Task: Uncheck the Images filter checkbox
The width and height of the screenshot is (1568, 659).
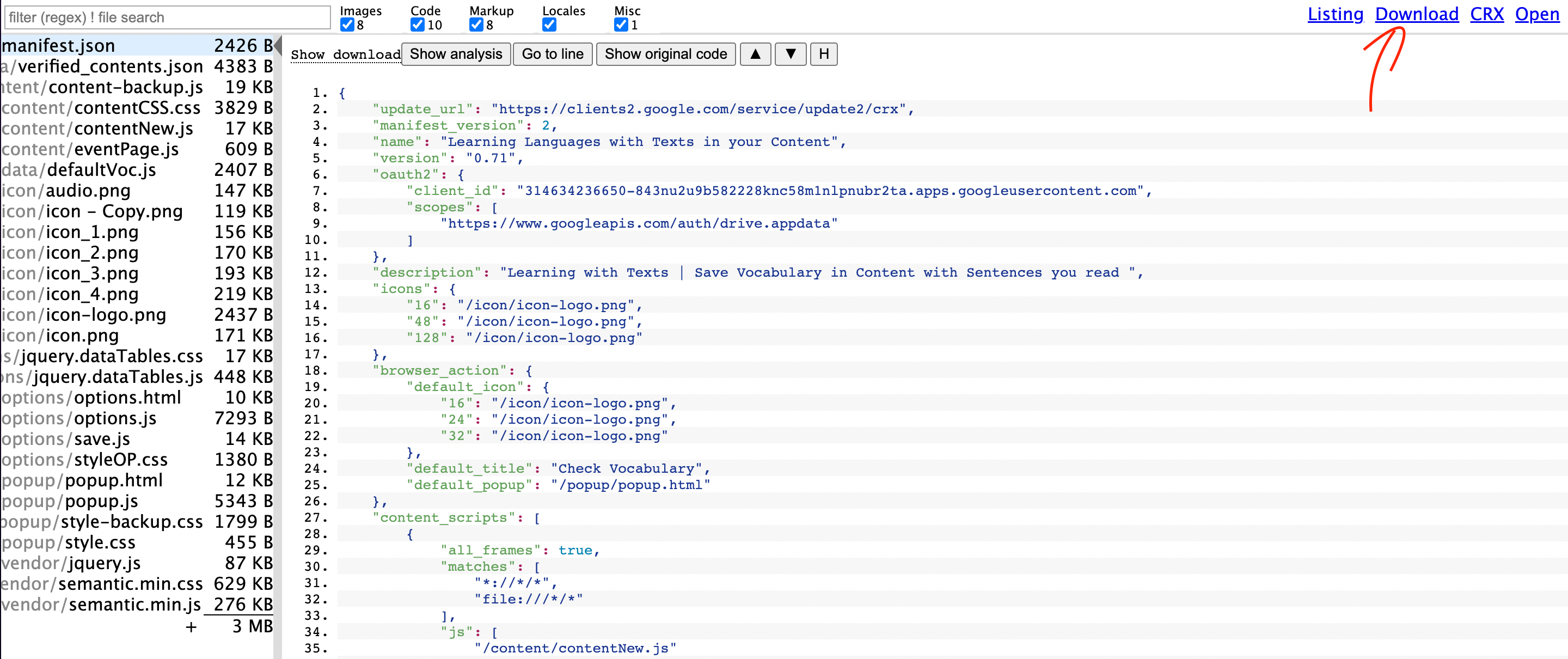Action: coord(347,25)
